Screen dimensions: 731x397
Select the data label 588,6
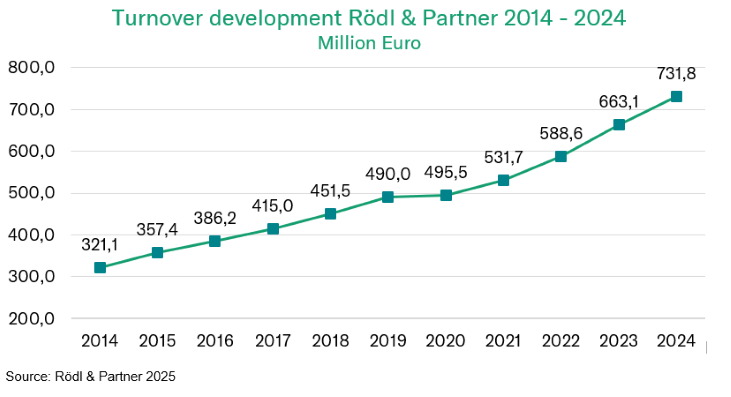coord(561,134)
